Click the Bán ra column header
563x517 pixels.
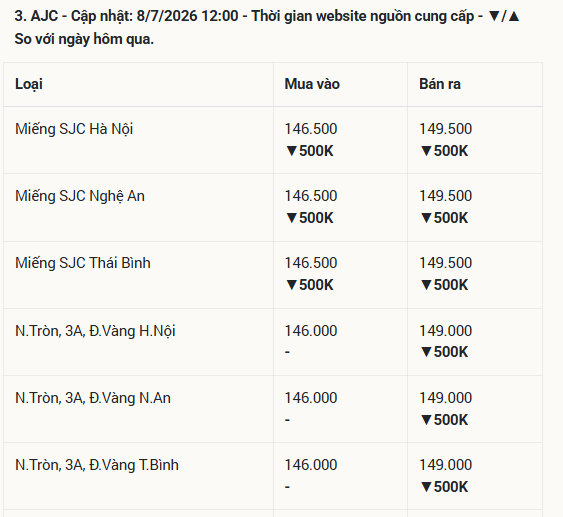coord(440,84)
